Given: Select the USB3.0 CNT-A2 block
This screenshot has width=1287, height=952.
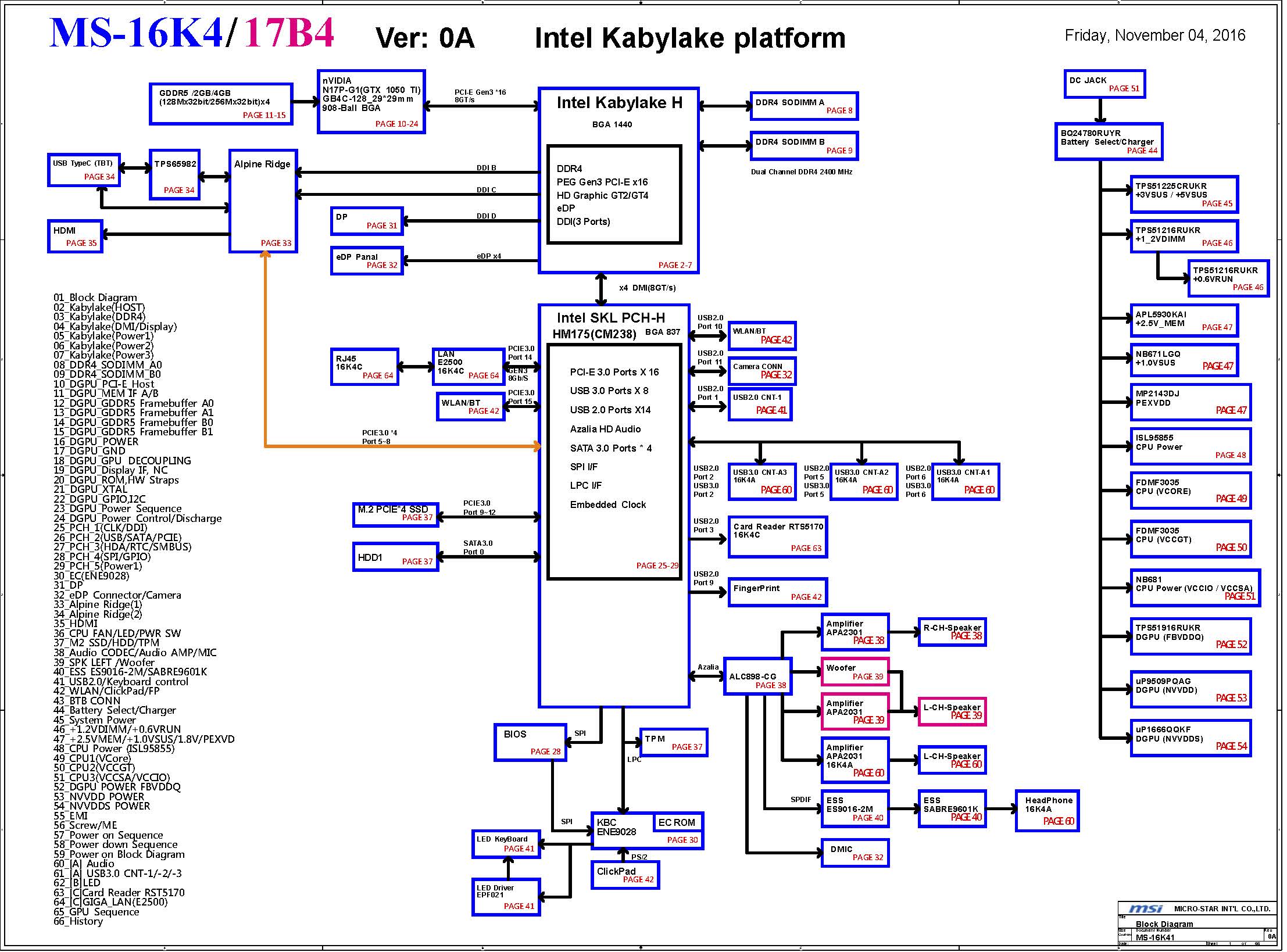Looking at the screenshot, I should coord(863,481).
